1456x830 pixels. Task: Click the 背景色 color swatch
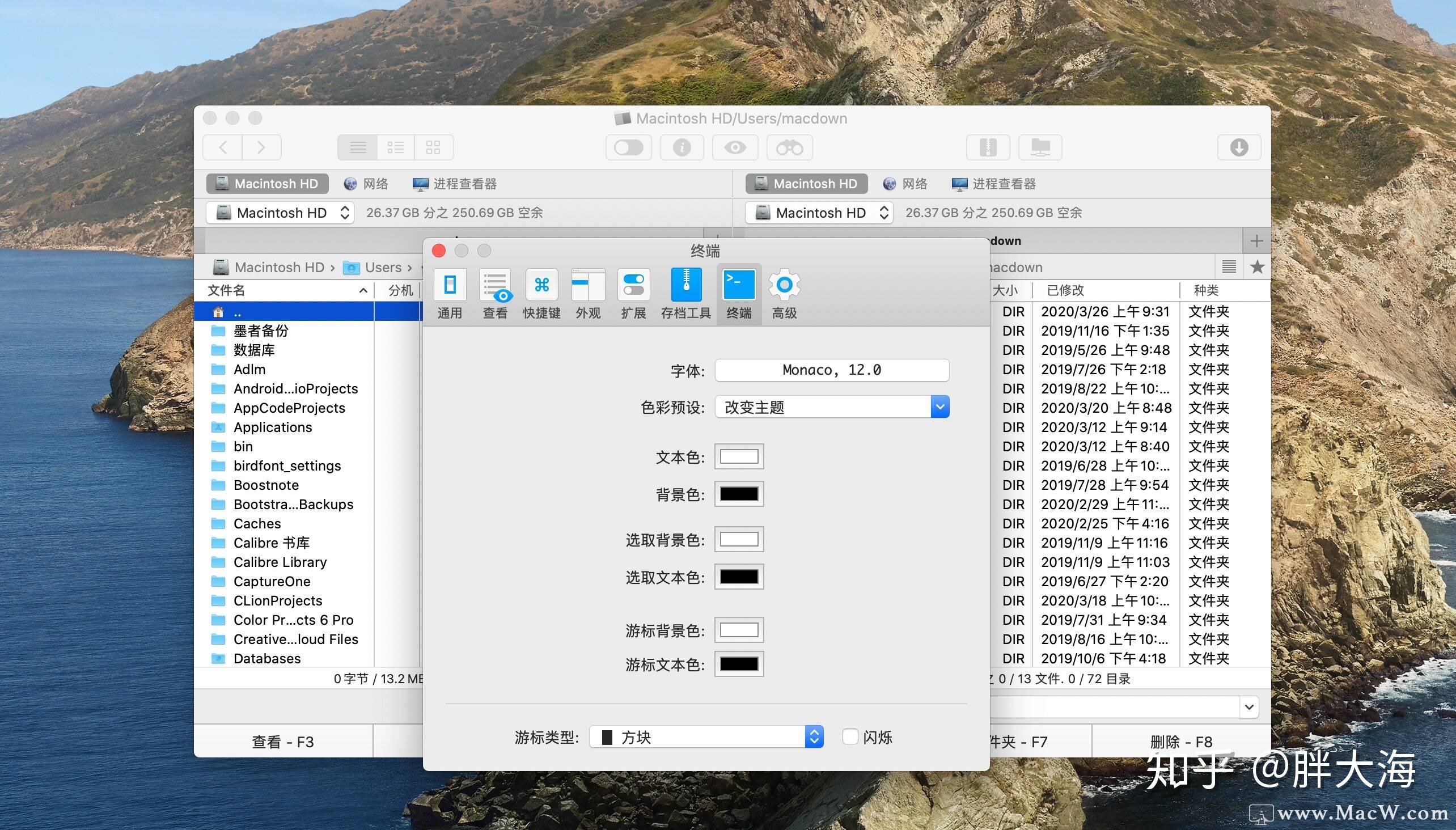739,494
